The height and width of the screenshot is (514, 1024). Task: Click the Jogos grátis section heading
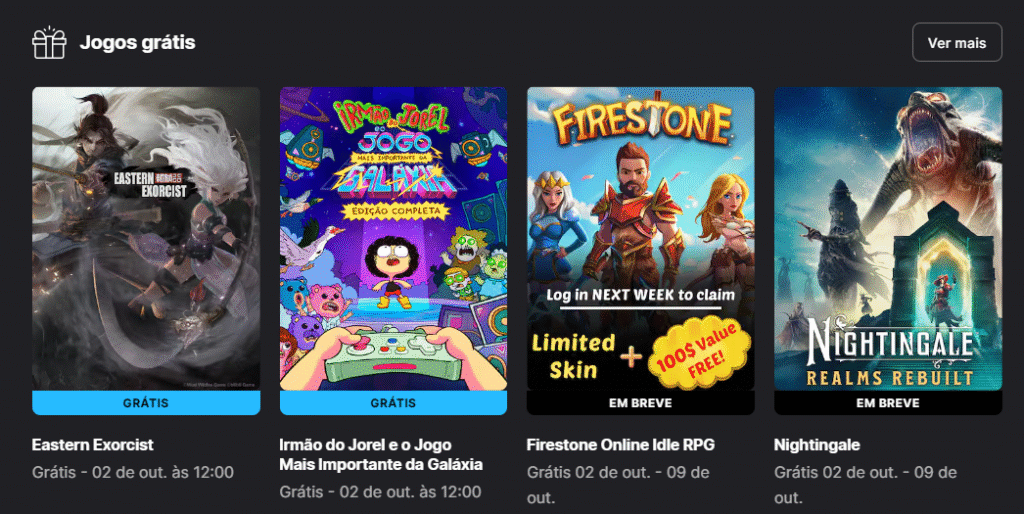pyautogui.click(x=137, y=42)
